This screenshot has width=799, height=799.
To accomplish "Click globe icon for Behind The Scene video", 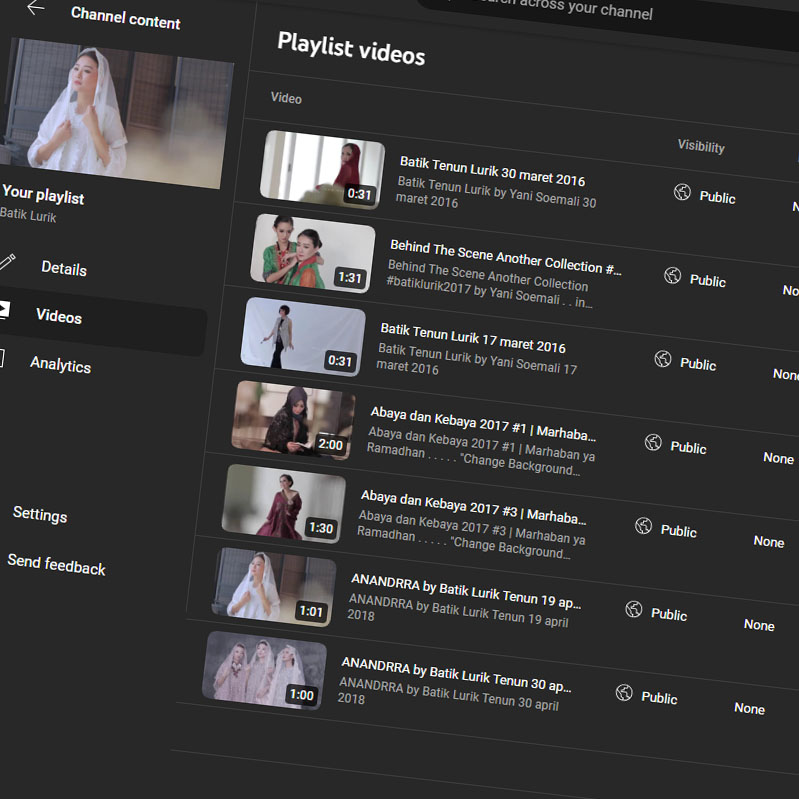I will point(672,275).
